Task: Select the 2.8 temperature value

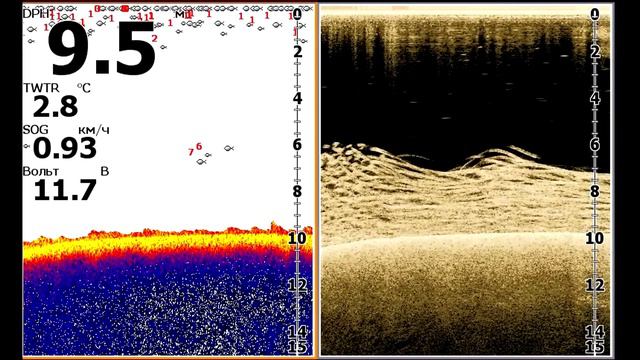Action: click(x=55, y=106)
